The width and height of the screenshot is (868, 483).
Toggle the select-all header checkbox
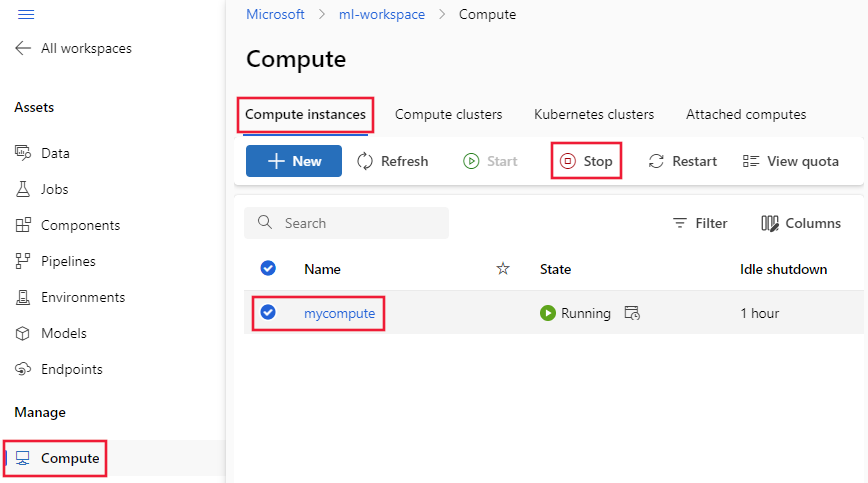268,268
